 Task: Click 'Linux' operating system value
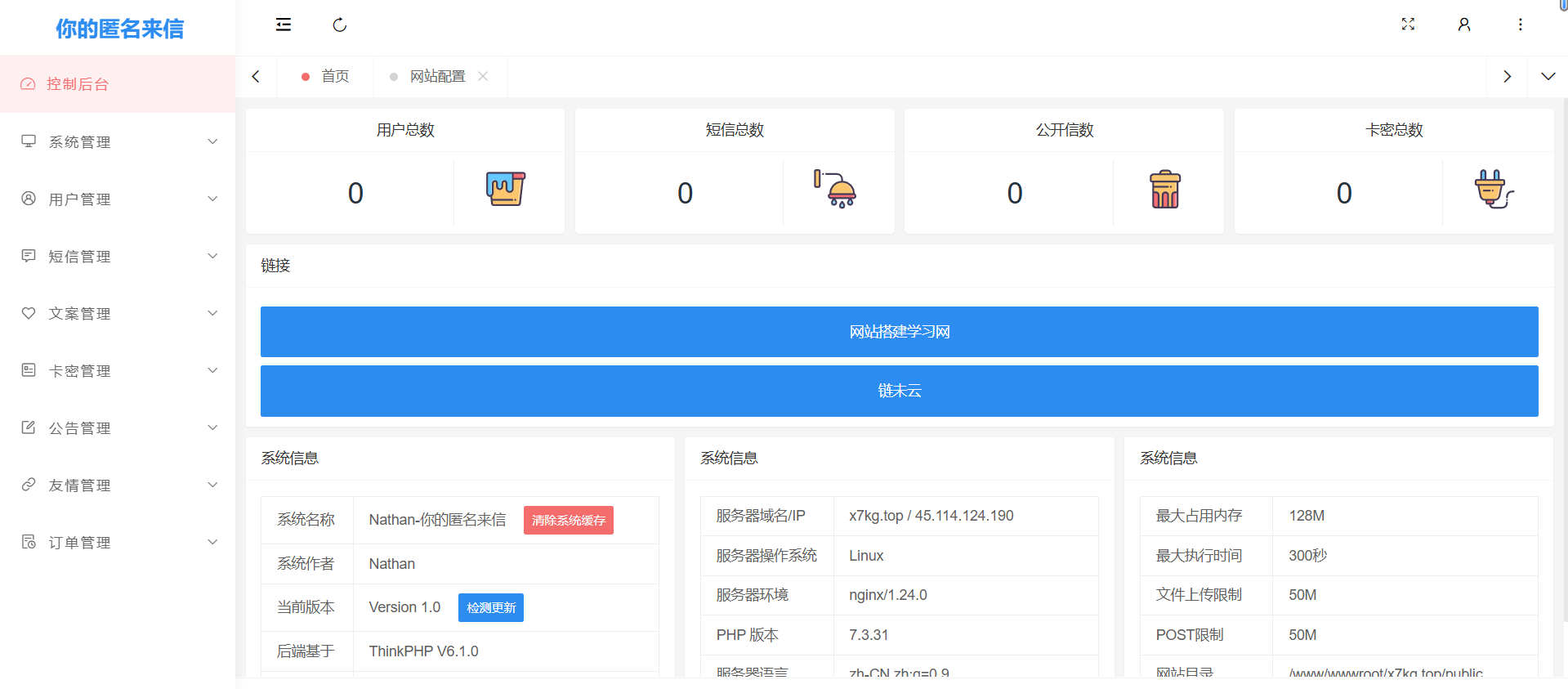[x=865, y=556]
